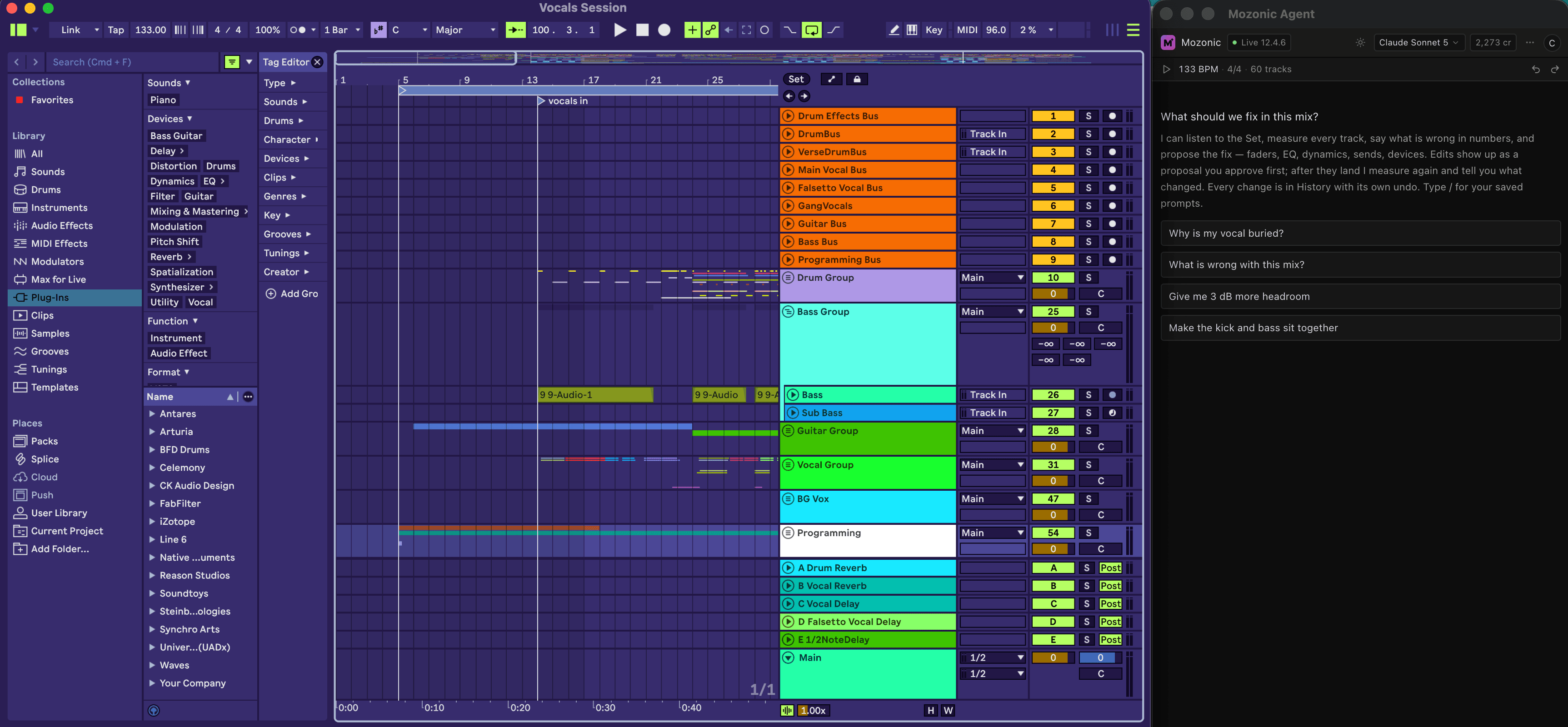The width and height of the screenshot is (1568, 727).
Task: Open Genres submenu in Tag Editor
Action: (x=285, y=196)
